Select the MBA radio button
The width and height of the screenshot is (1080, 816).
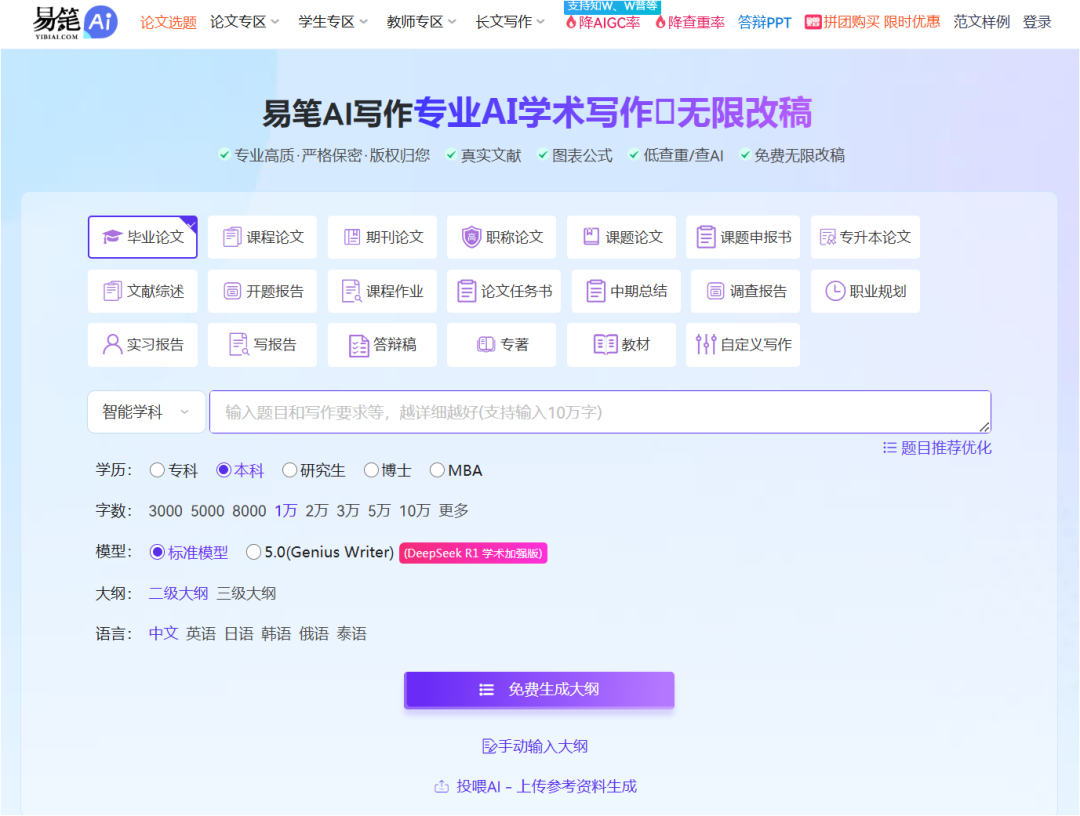click(437, 470)
